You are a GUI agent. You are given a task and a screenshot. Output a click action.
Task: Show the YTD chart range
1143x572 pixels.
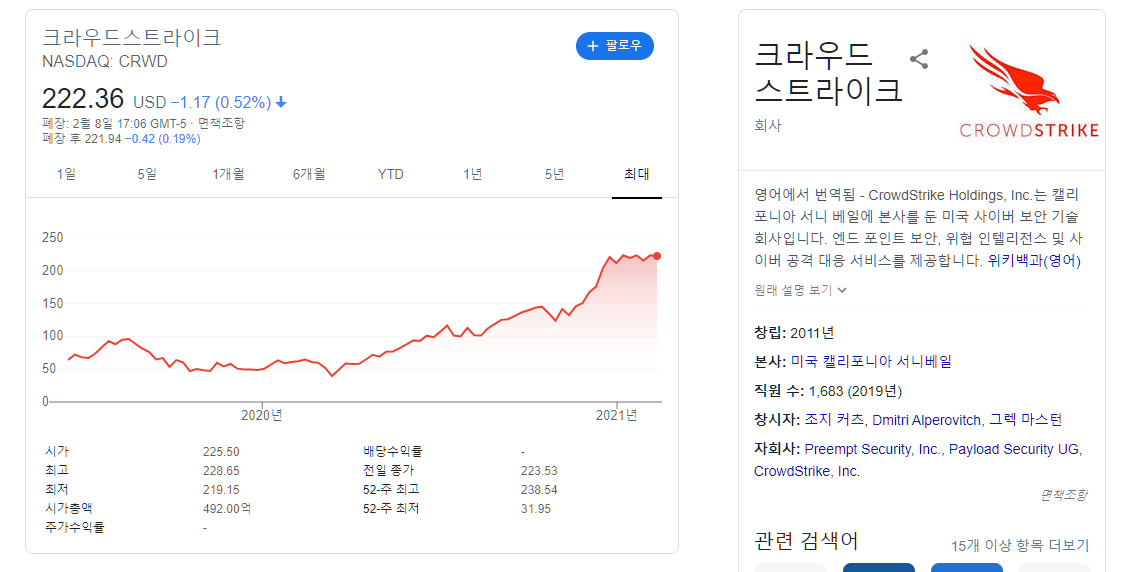pyautogui.click(x=391, y=174)
